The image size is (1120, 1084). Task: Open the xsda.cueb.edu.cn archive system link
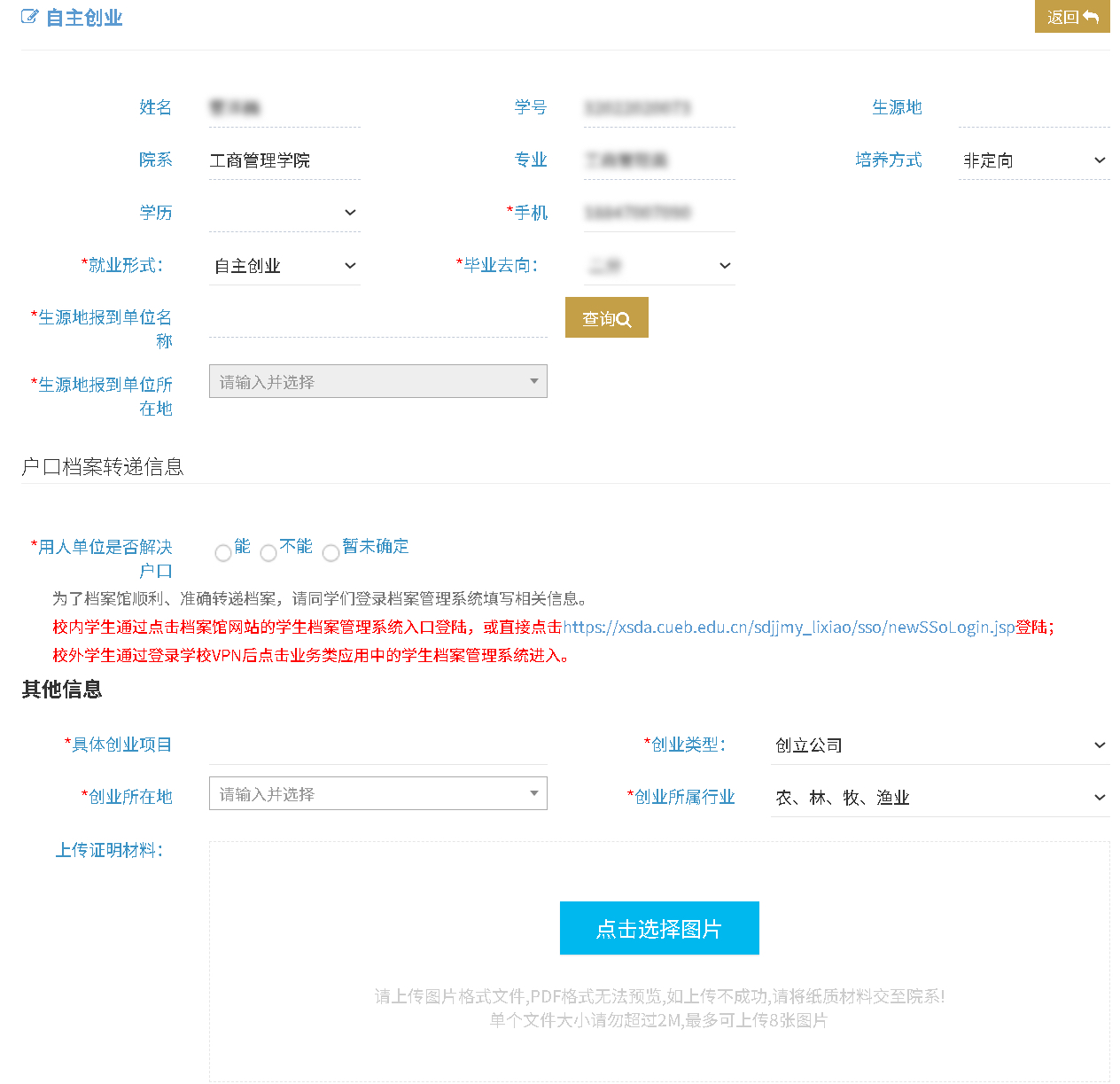pyautogui.click(x=789, y=628)
